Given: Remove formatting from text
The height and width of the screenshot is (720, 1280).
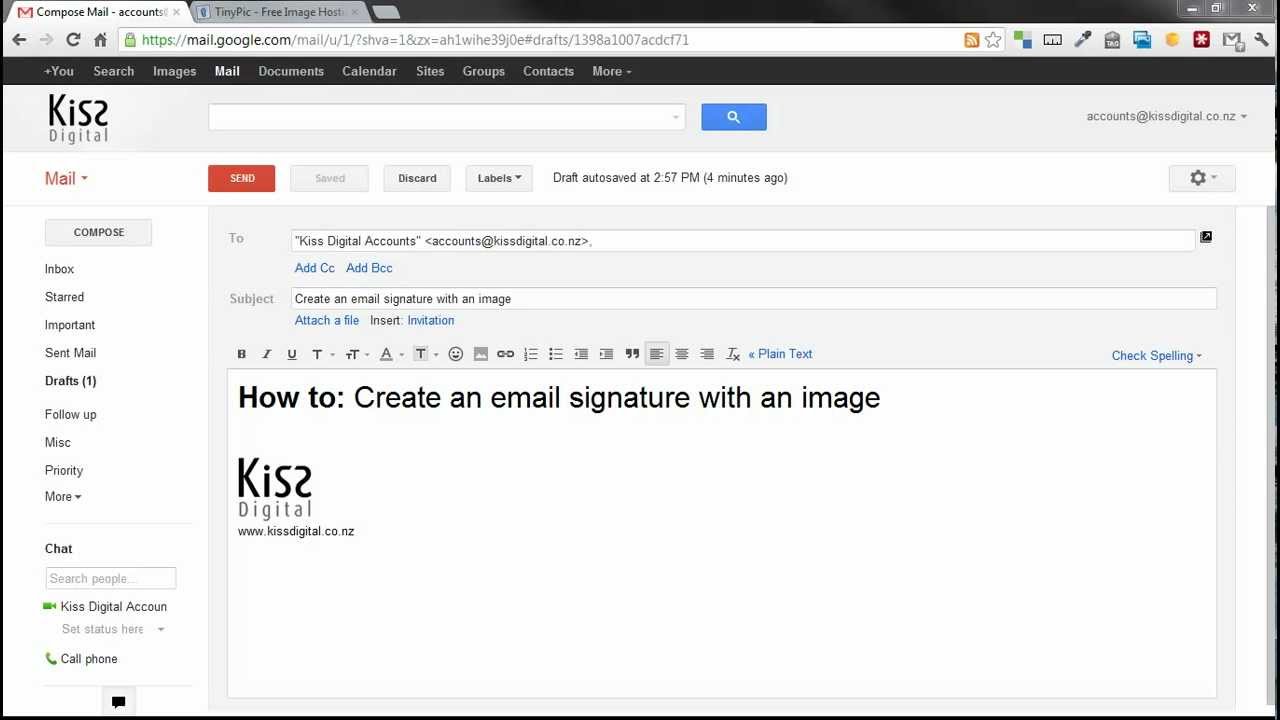Looking at the screenshot, I should (733, 354).
